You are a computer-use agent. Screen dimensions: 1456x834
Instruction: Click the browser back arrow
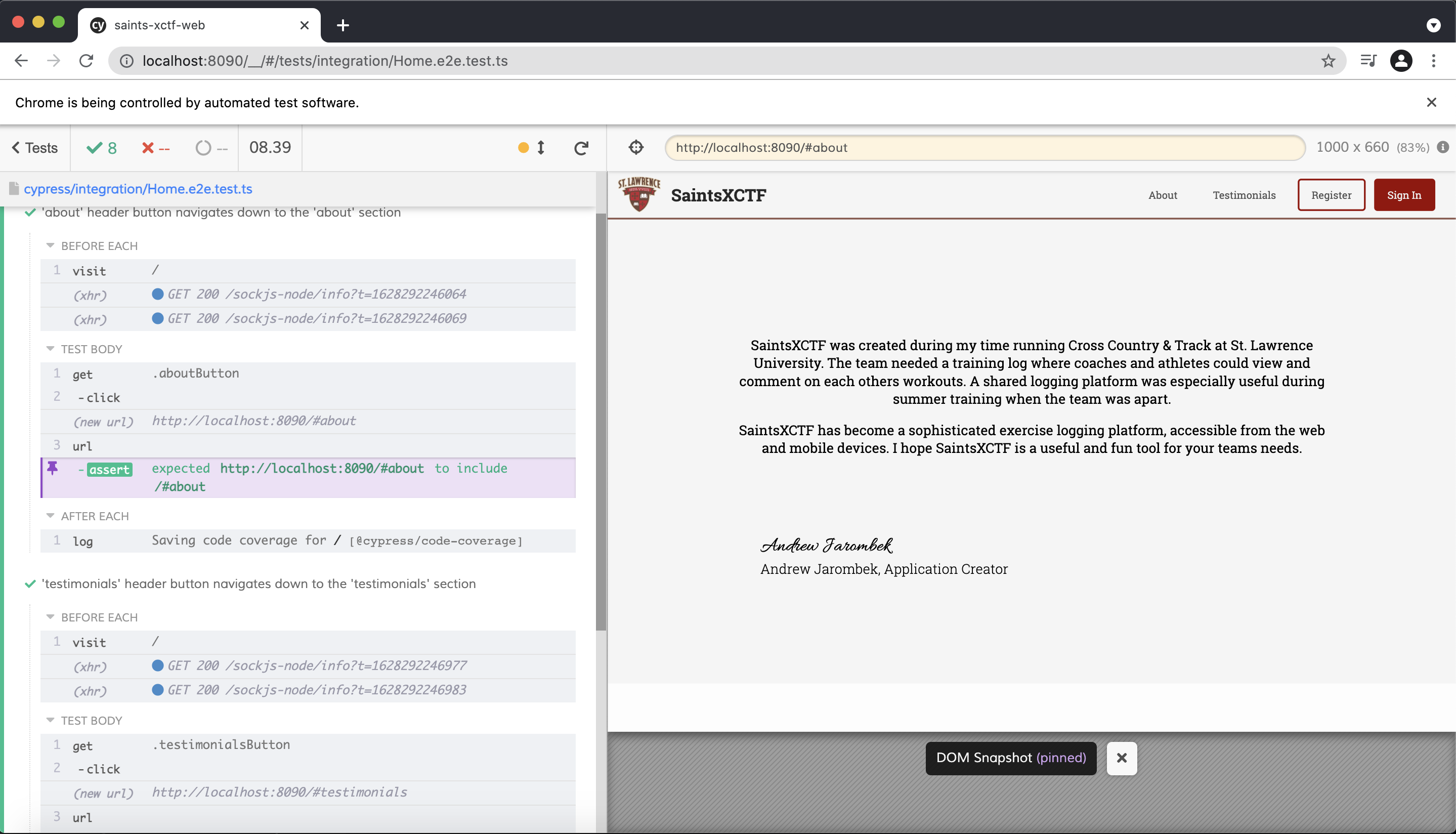point(21,61)
